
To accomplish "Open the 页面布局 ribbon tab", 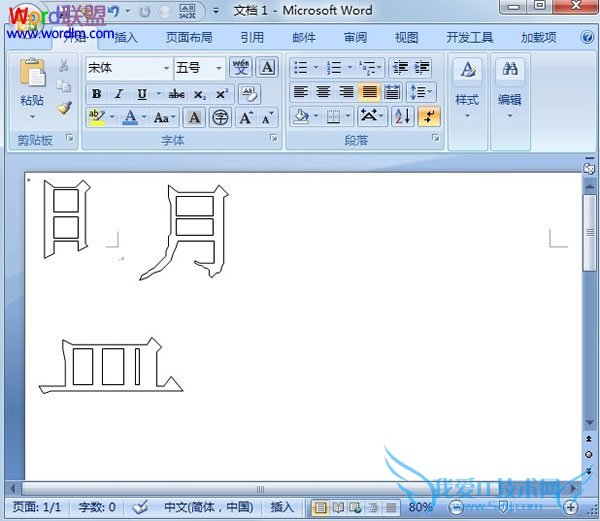I will pos(189,37).
